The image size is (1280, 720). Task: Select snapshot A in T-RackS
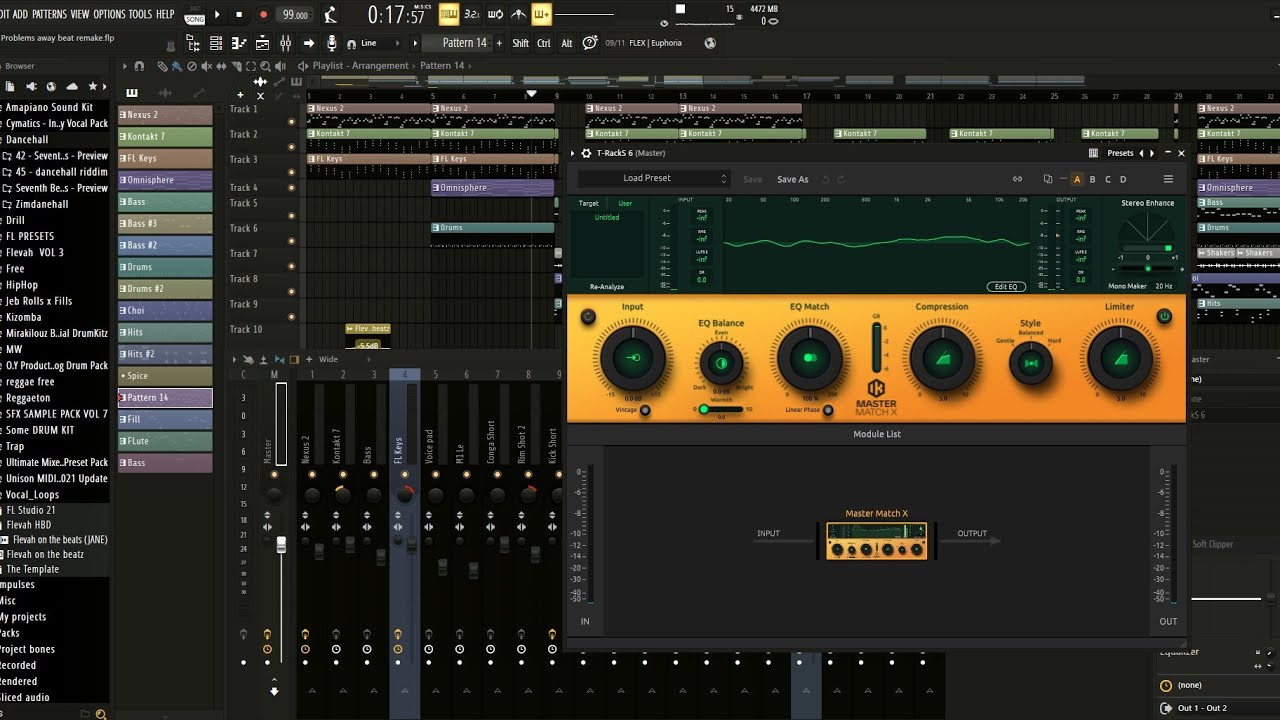click(x=1077, y=179)
